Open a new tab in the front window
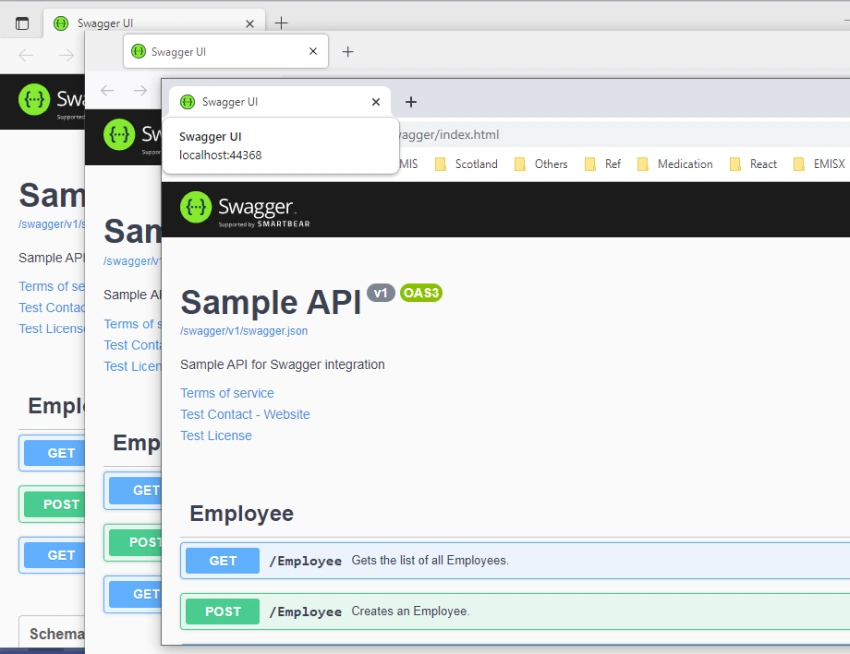 [411, 102]
